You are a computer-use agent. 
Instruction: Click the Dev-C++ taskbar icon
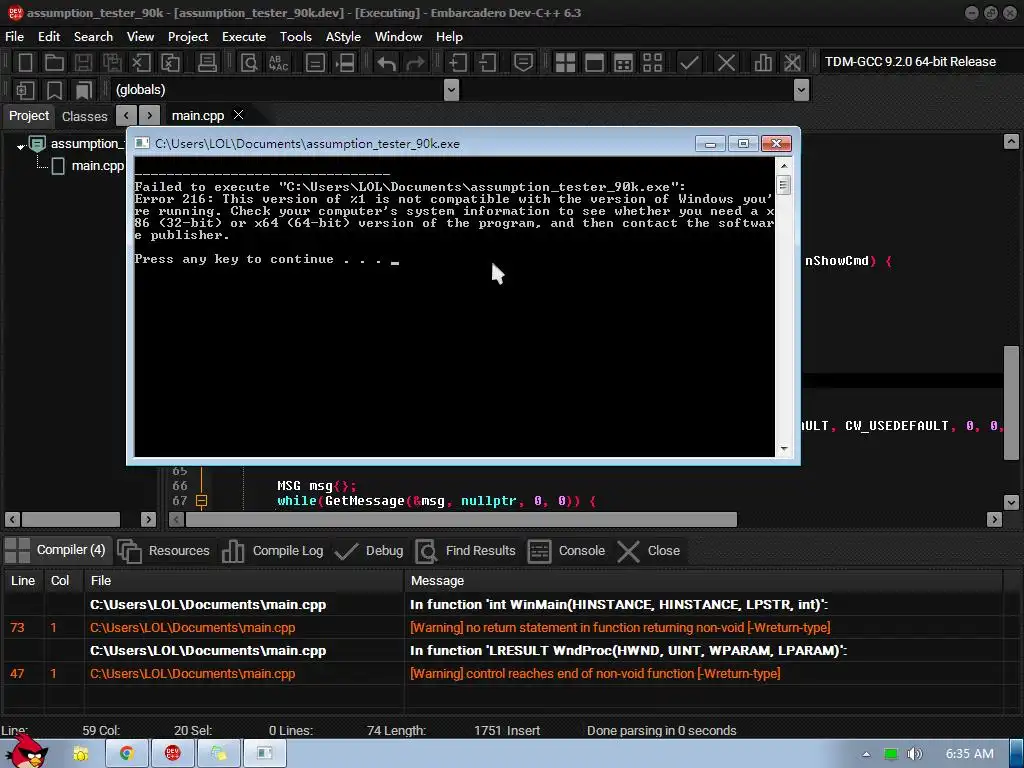(x=172, y=753)
